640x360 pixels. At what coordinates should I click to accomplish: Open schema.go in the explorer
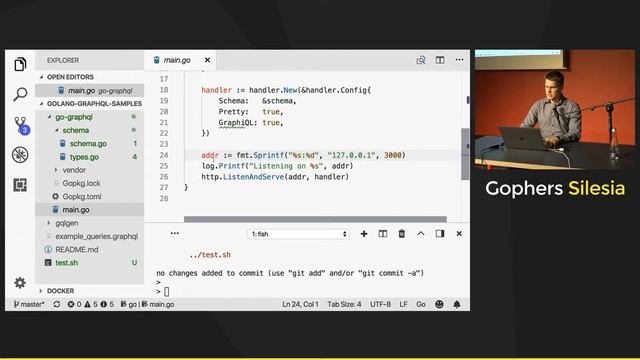tap(90, 144)
